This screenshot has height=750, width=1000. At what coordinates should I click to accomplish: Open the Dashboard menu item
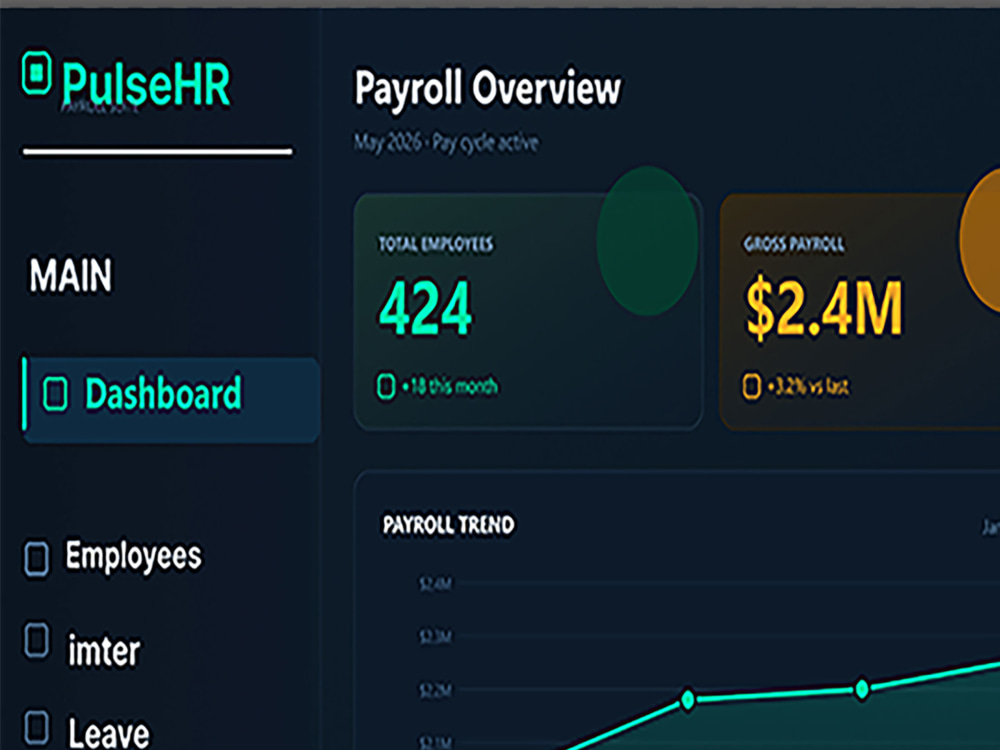point(171,400)
